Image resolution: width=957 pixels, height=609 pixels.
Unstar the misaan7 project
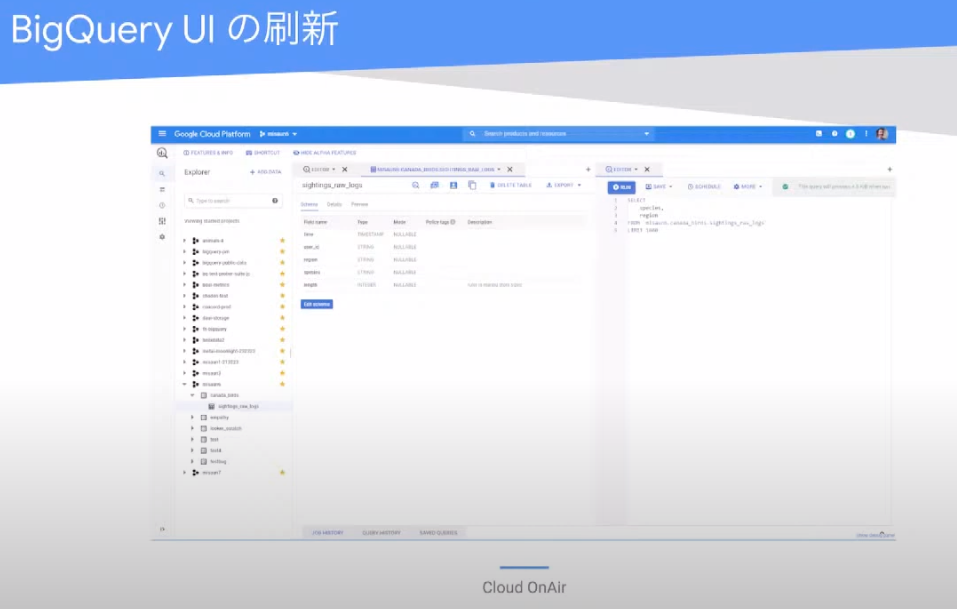point(282,472)
